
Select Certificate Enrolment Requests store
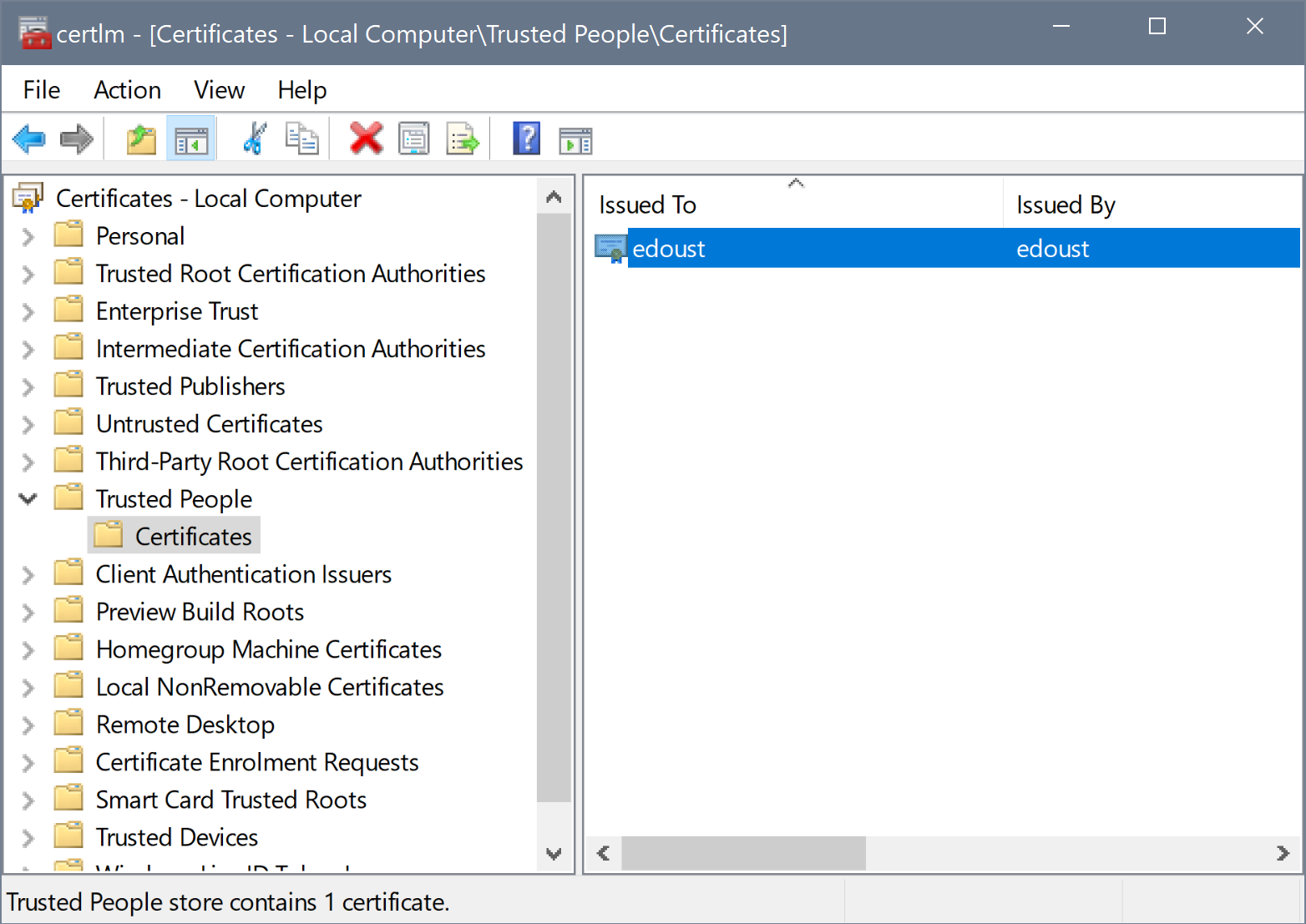257,762
